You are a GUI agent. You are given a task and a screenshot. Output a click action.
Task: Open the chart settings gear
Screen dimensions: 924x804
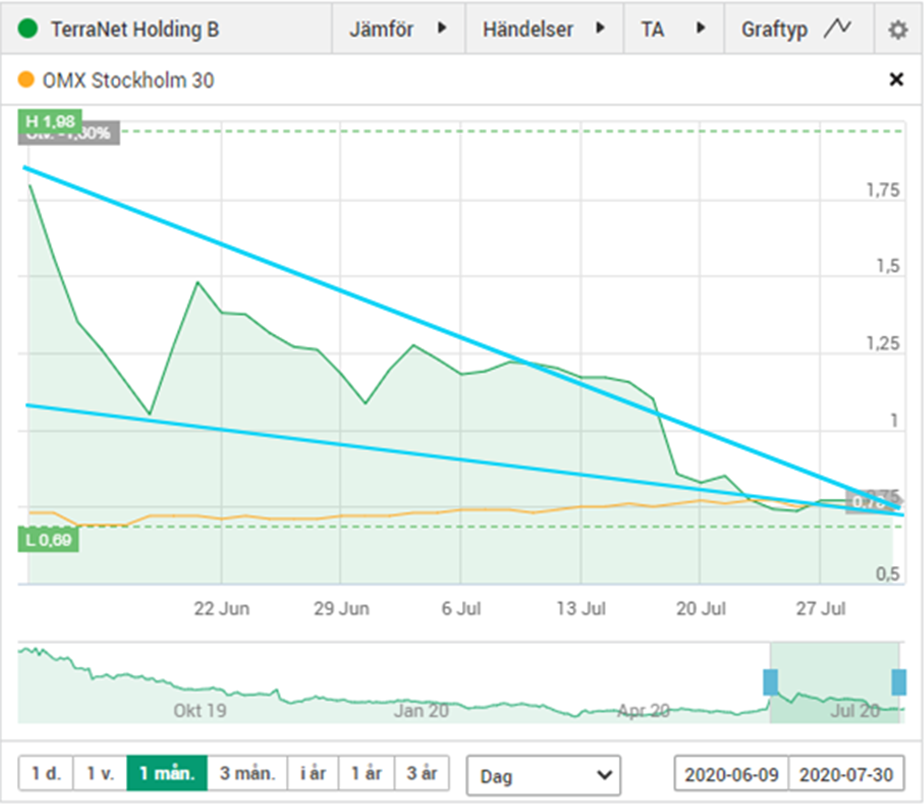(897, 29)
